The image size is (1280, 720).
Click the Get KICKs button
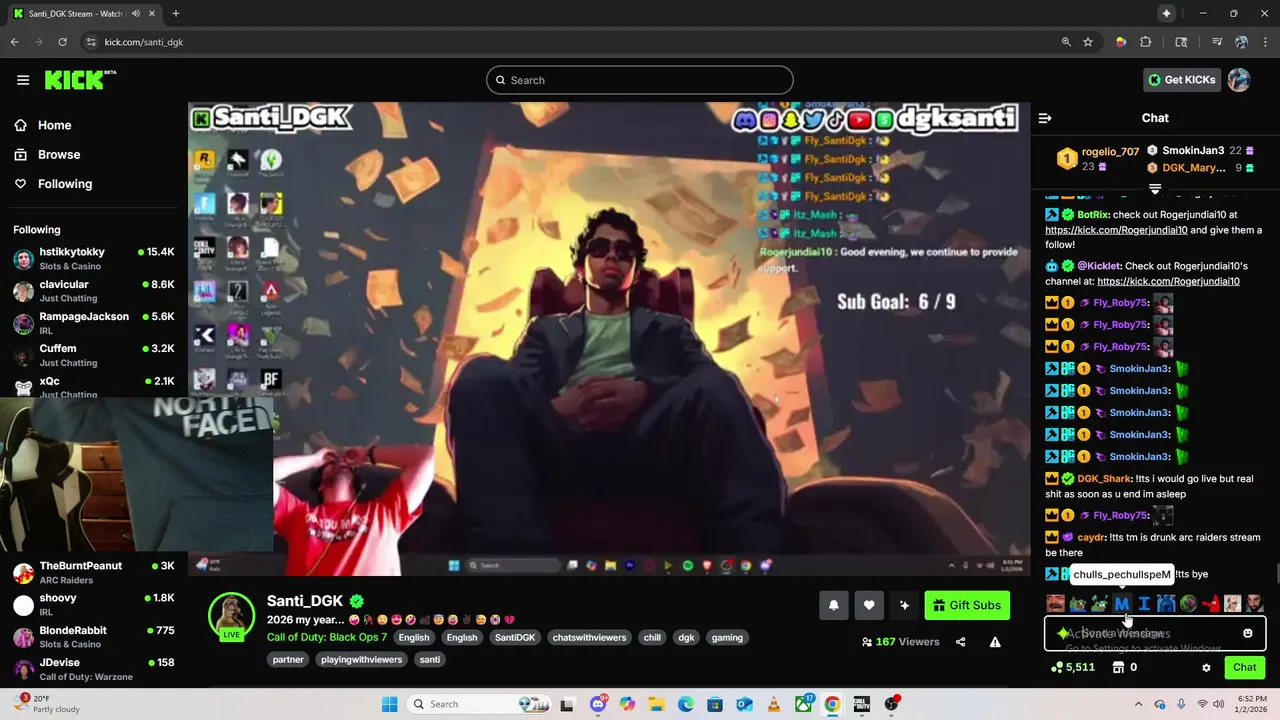coord(1181,80)
